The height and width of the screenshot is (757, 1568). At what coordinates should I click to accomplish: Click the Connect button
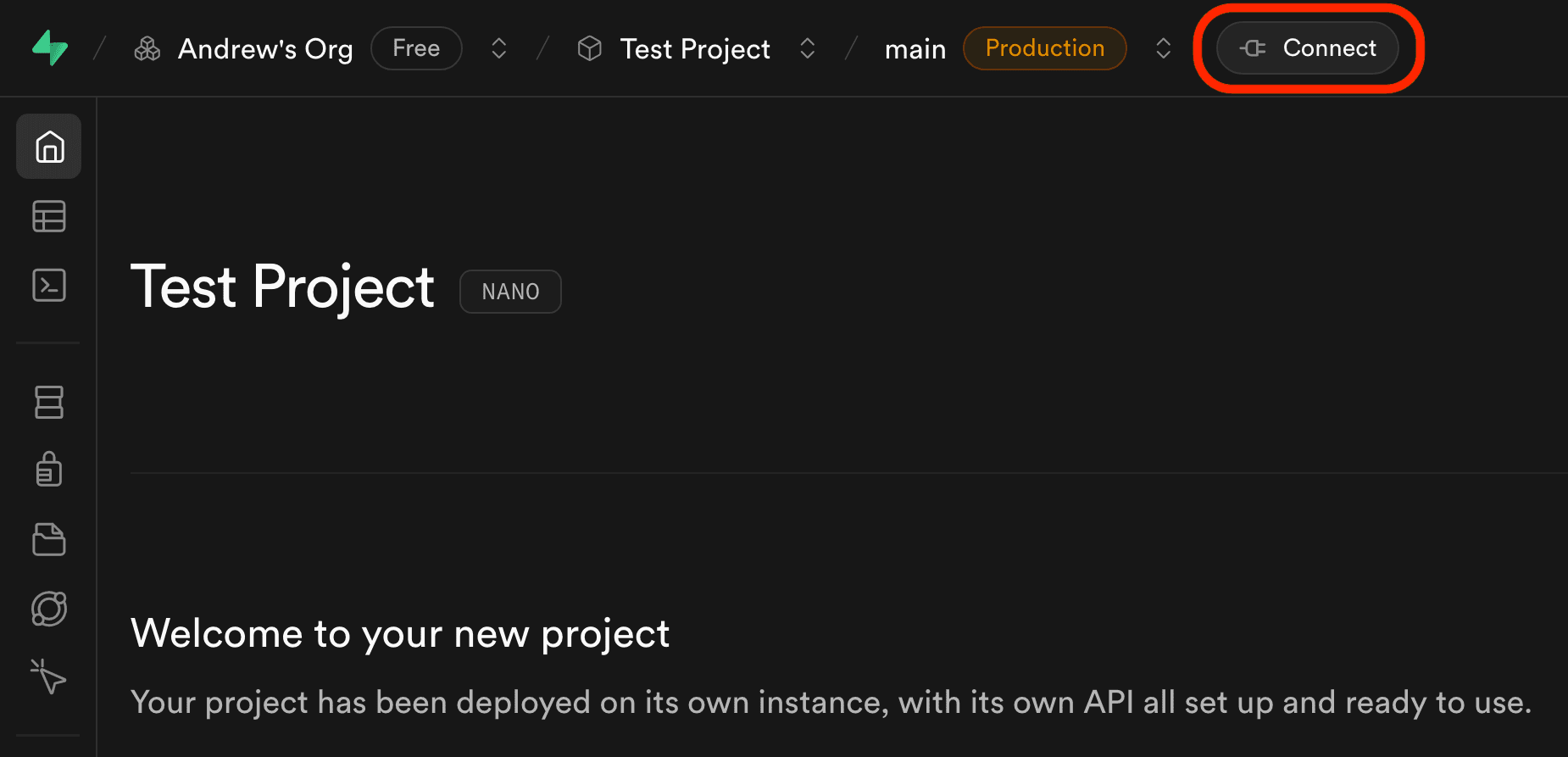[x=1307, y=48]
